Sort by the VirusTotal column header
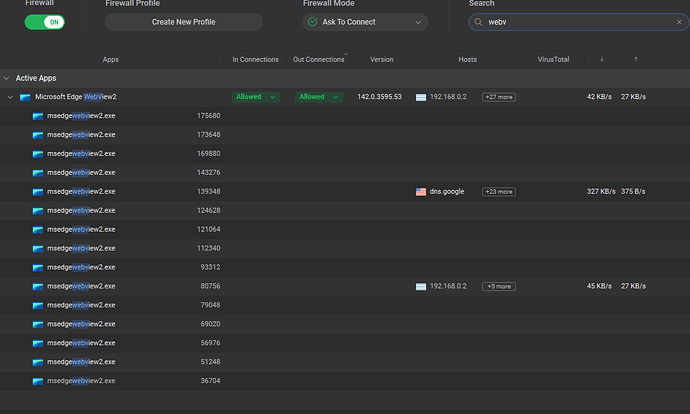The image size is (690, 414). point(553,60)
